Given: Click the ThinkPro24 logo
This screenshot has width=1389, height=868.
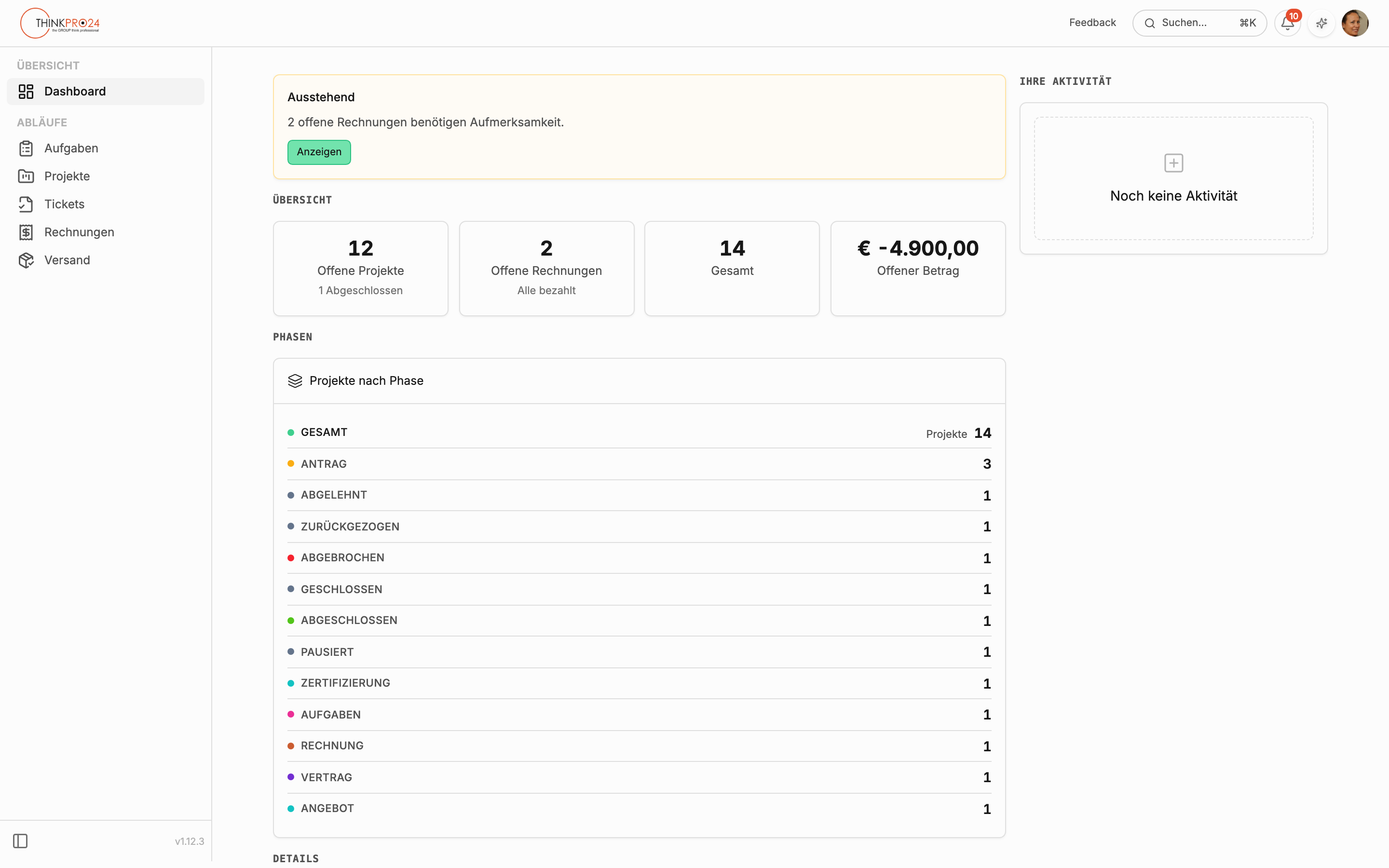Looking at the screenshot, I should 60,23.
